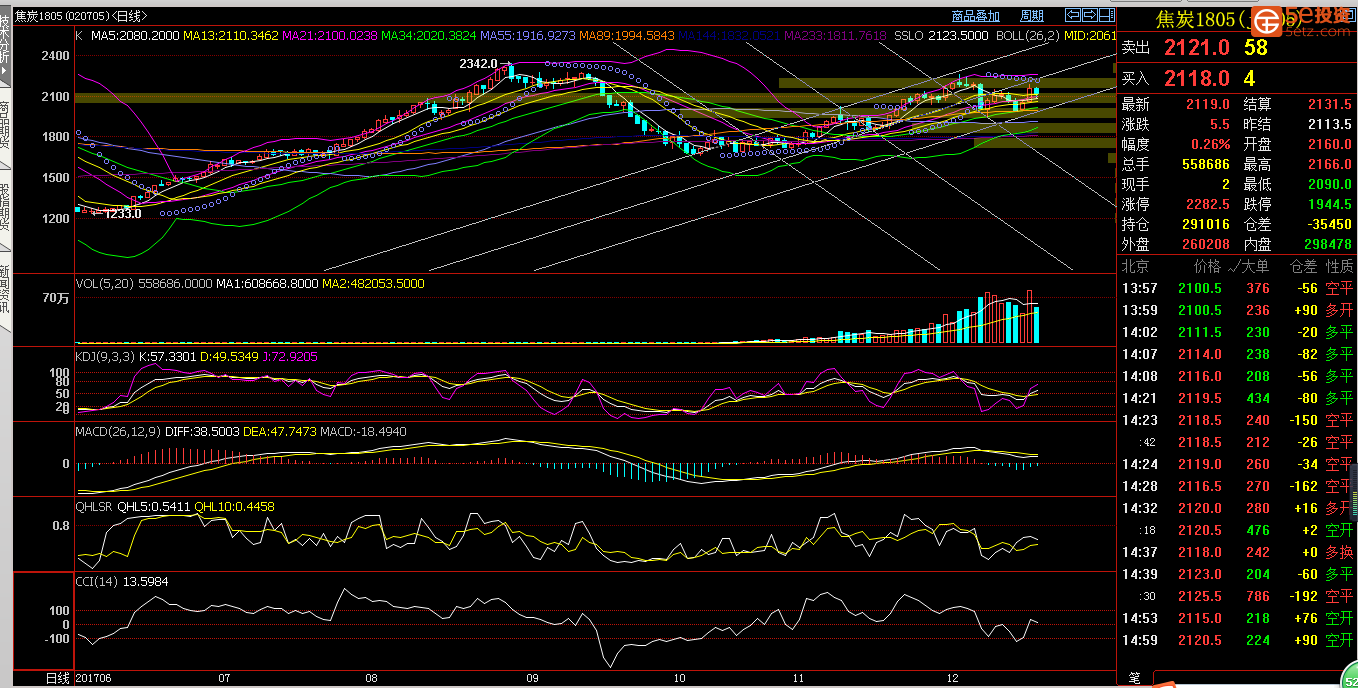
Task: Click the 日线 period label at bottom left
Action: point(58,678)
